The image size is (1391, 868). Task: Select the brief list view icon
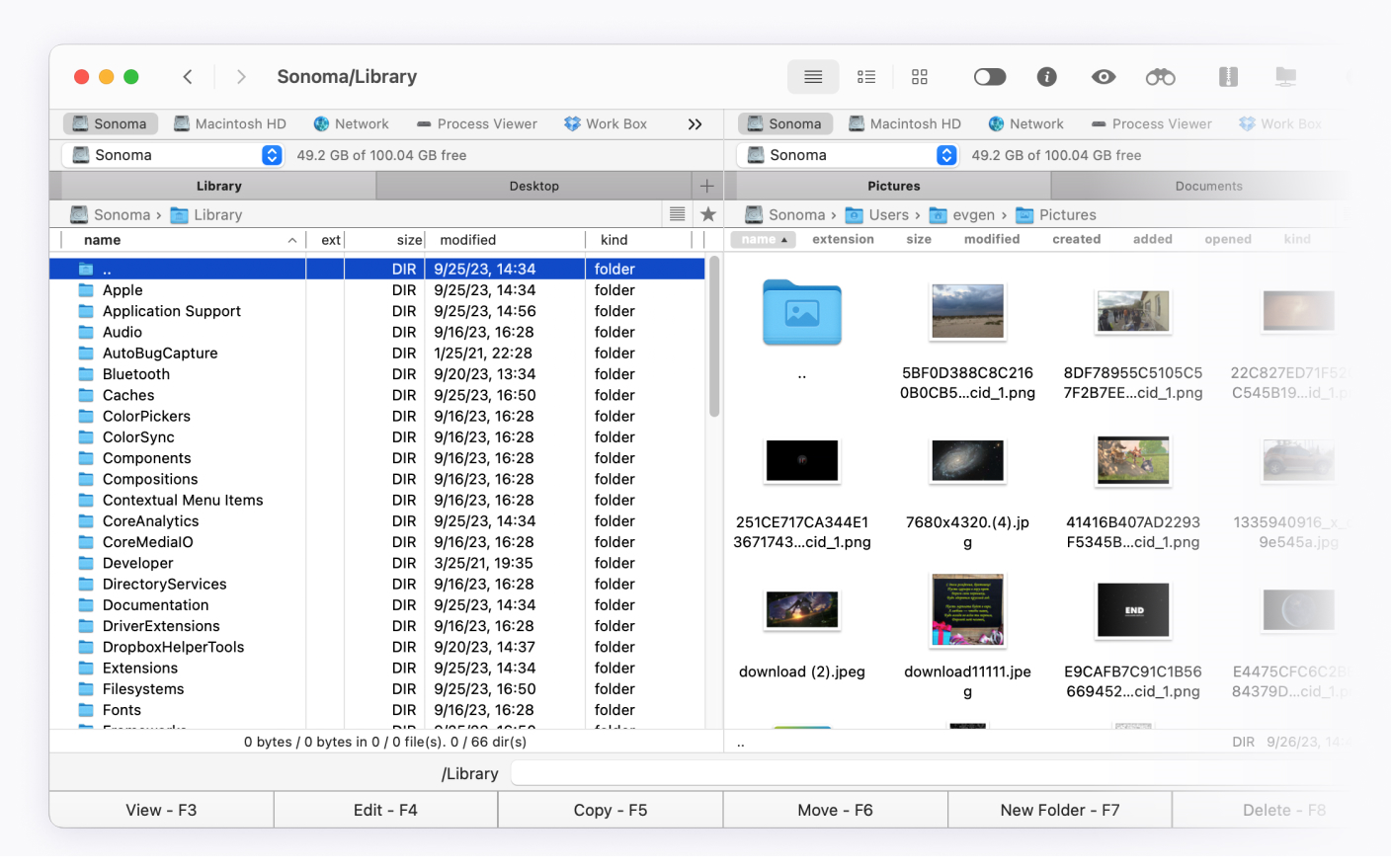tap(866, 76)
